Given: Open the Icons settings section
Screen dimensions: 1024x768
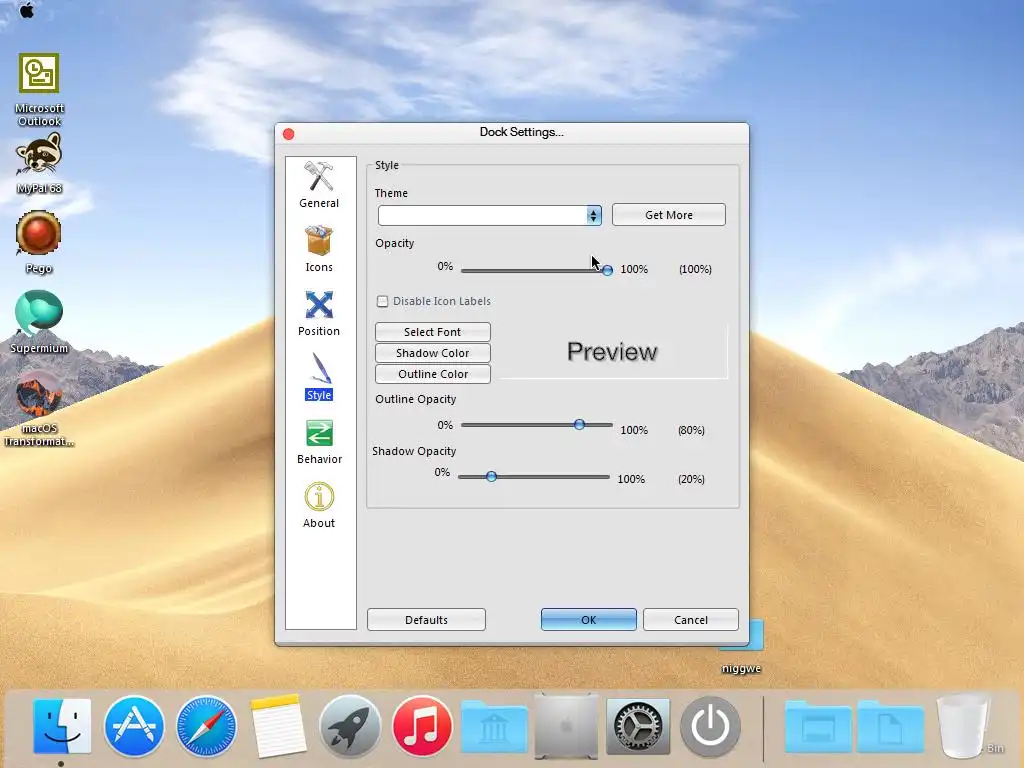Looking at the screenshot, I should click(x=319, y=249).
